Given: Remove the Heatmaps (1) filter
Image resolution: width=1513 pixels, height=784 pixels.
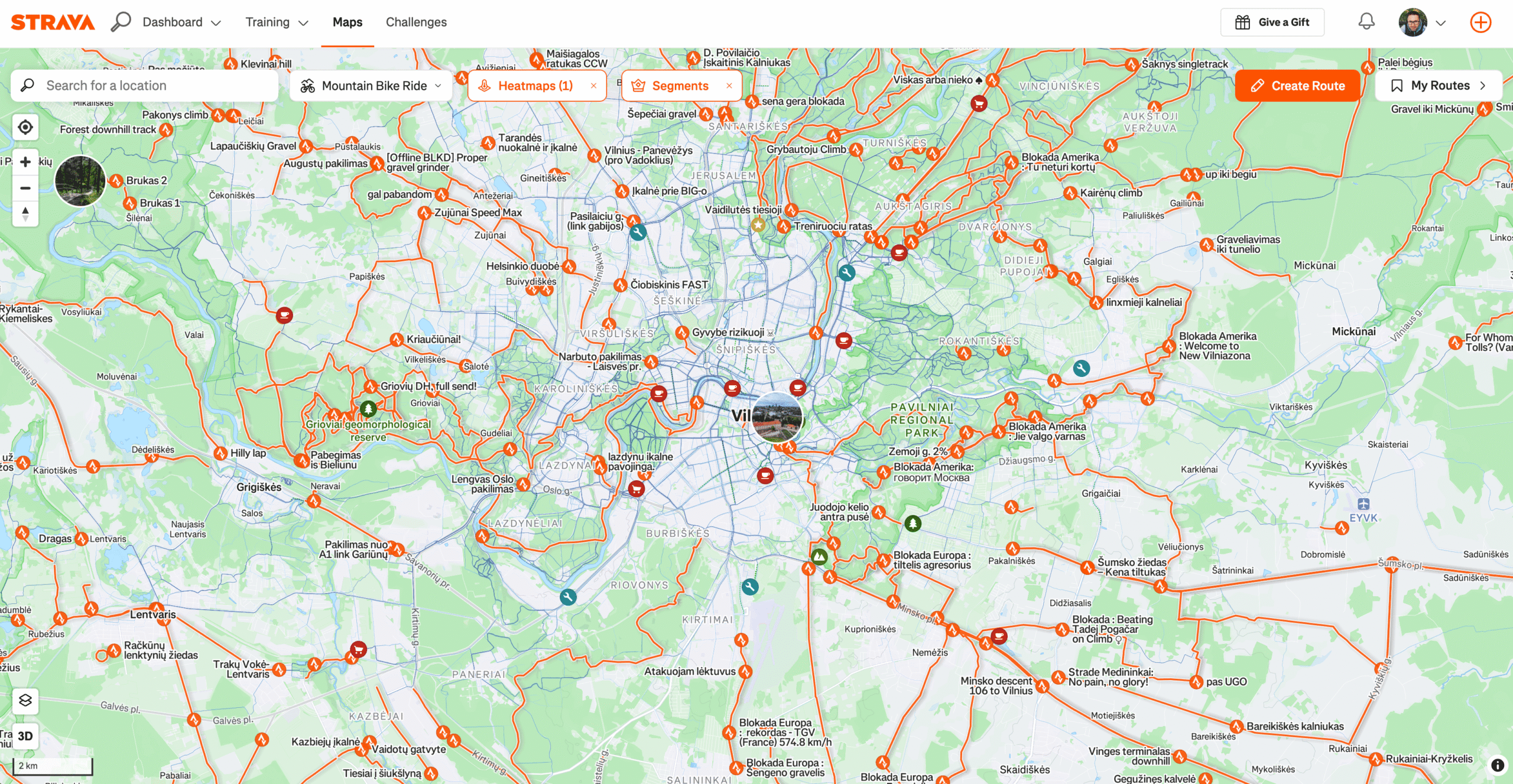Looking at the screenshot, I should (593, 86).
